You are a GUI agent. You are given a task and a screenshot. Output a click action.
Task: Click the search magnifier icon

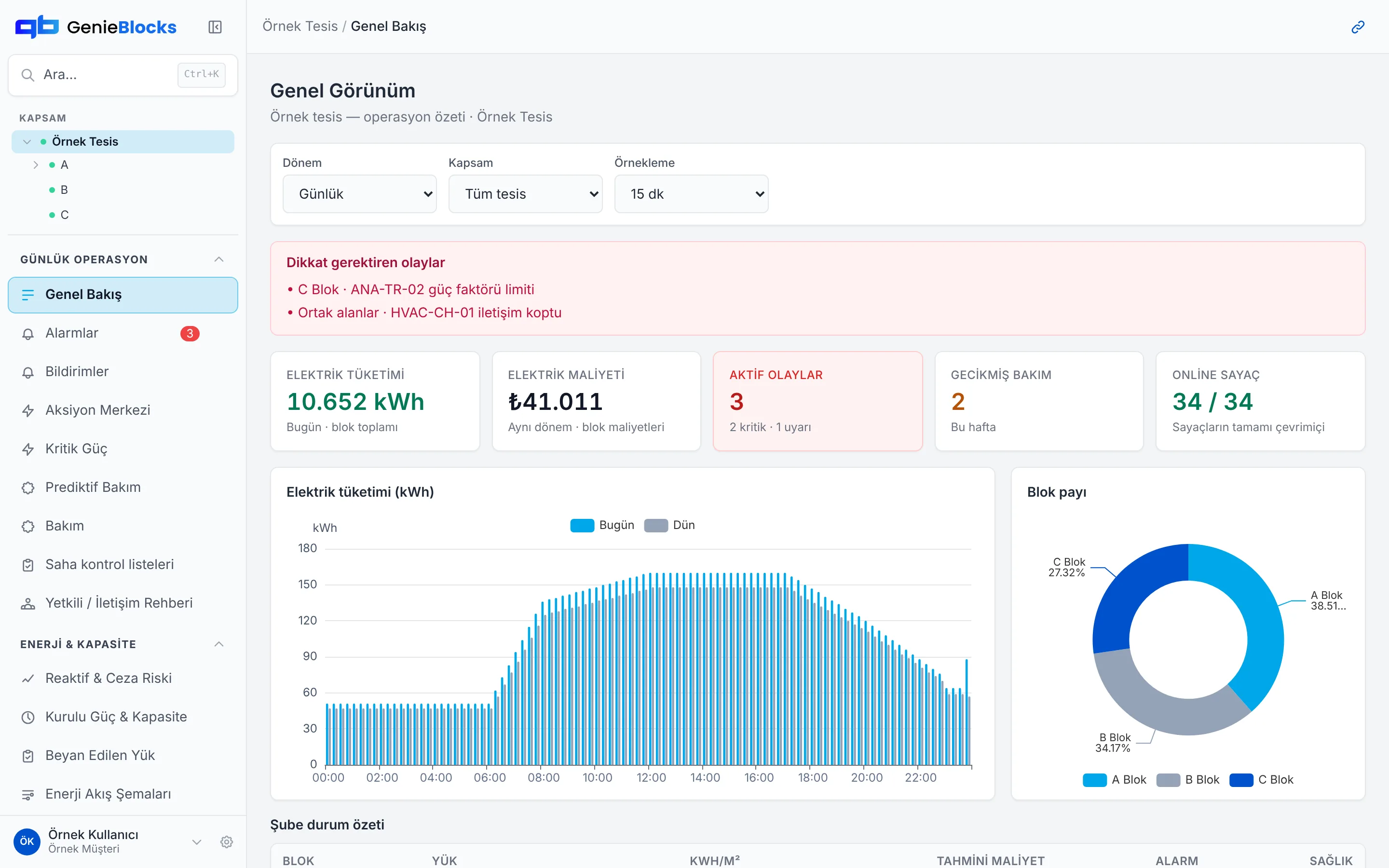pyautogui.click(x=27, y=75)
